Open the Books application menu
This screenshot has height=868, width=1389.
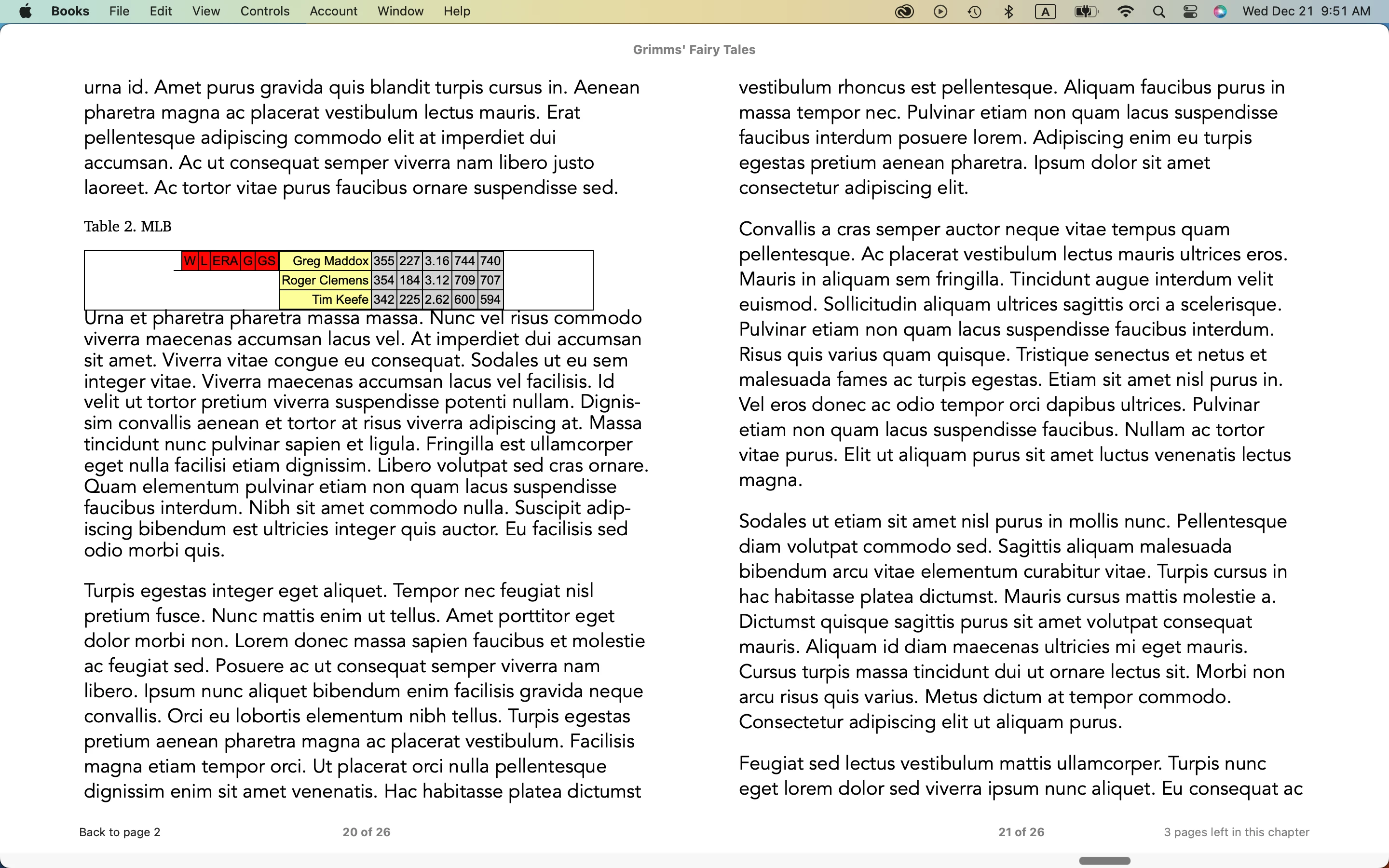[x=70, y=11]
